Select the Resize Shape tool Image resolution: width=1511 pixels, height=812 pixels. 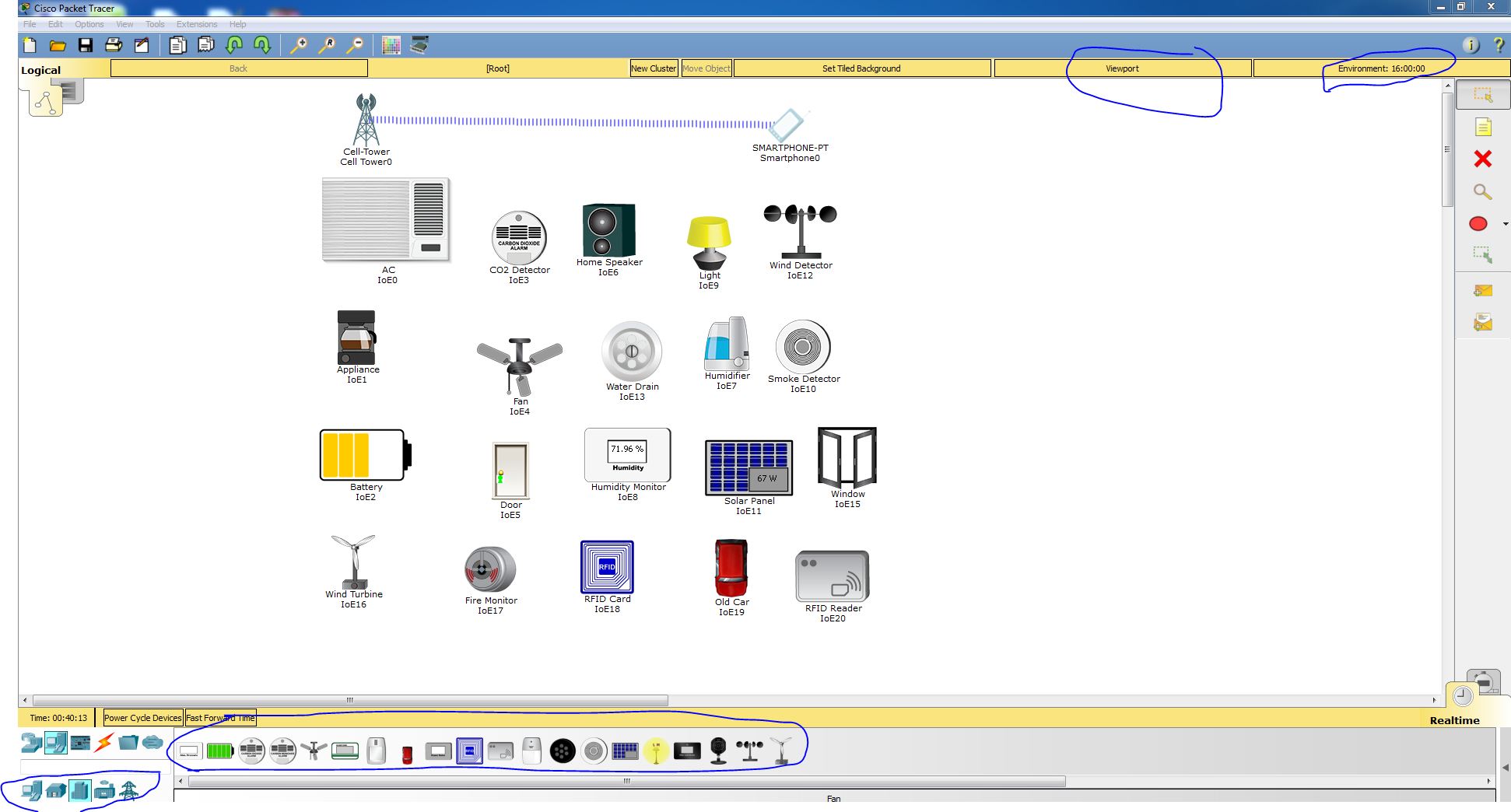[x=1483, y=254]
